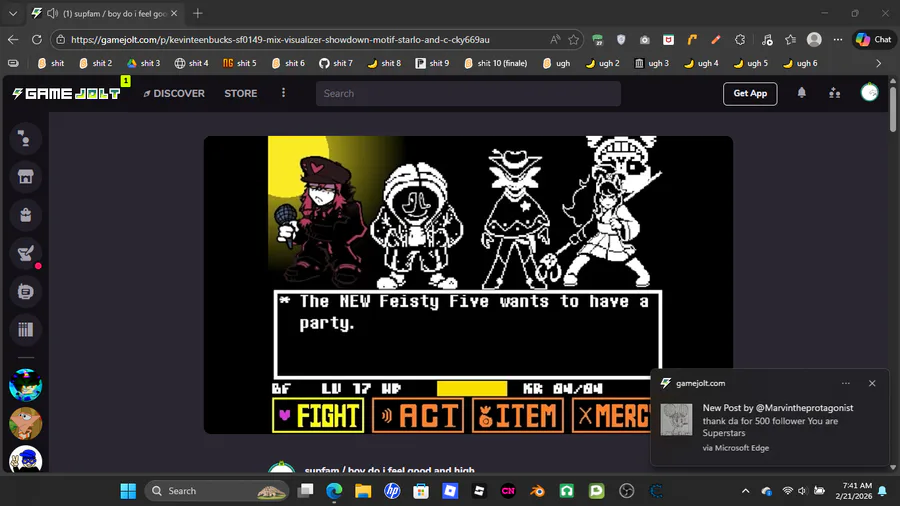
Task: Select the browser address bar URL
Action: (x=280, y=40)
